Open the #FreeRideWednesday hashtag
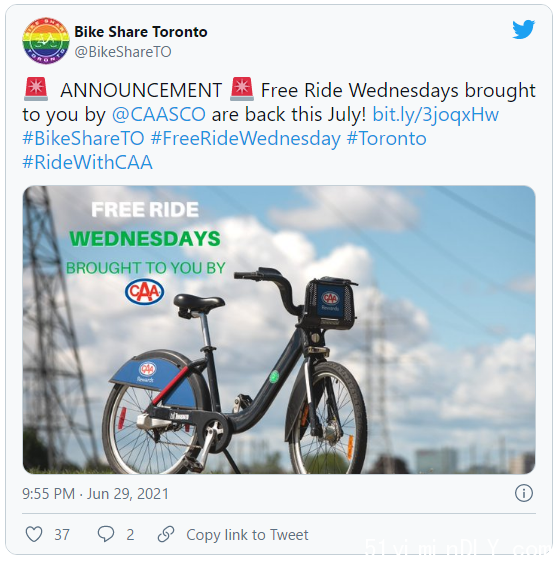This screenshot has height=565, width=556. click(x=245, y=139)
